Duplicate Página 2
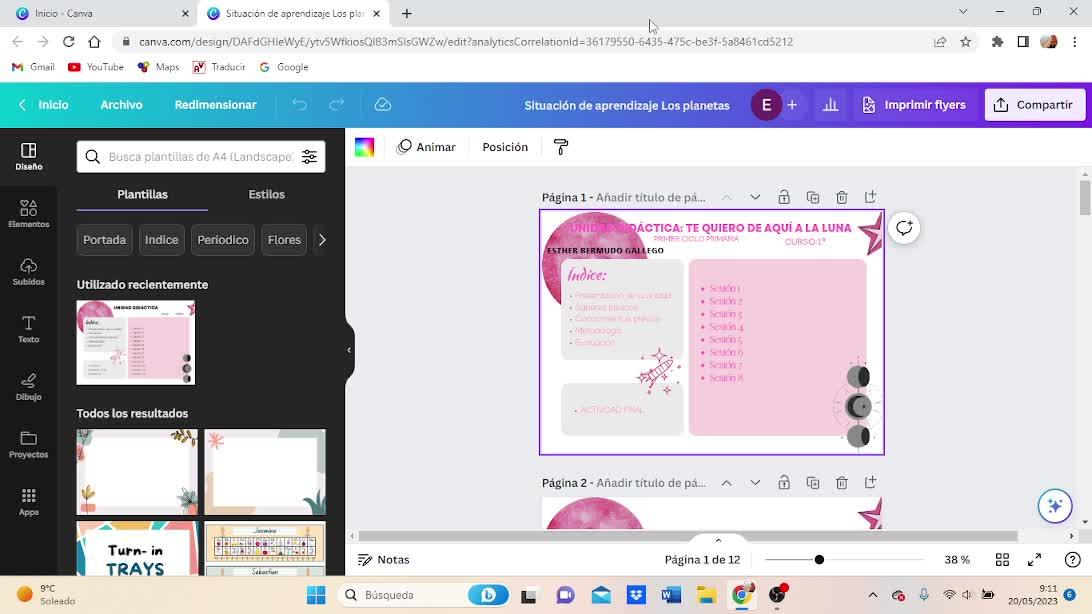 pos(813,482)
